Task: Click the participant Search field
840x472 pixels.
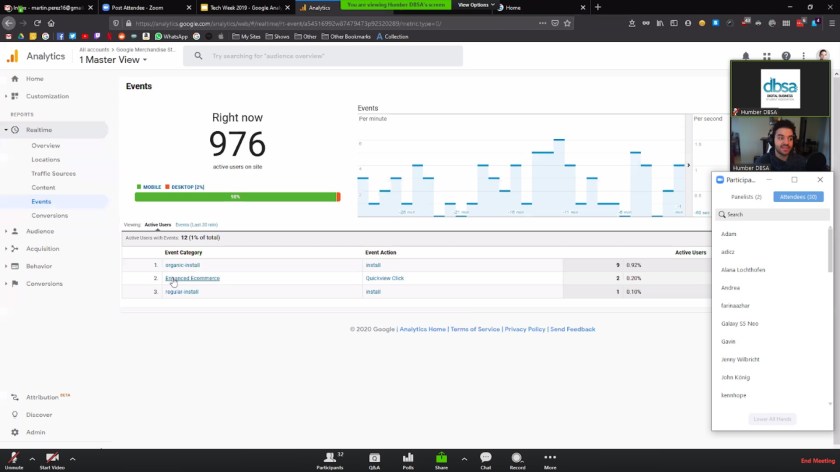Action: click(772, 214)
